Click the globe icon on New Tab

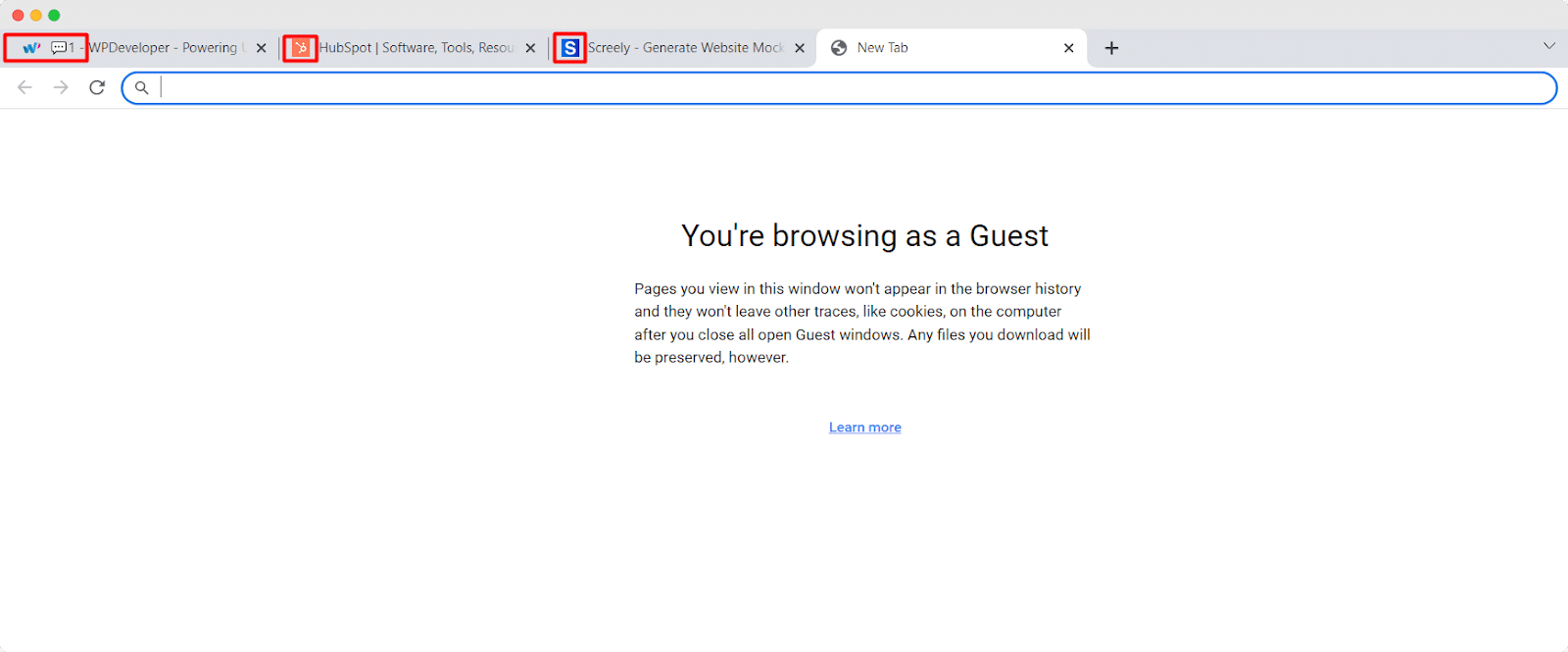click(x=839, y=48)
